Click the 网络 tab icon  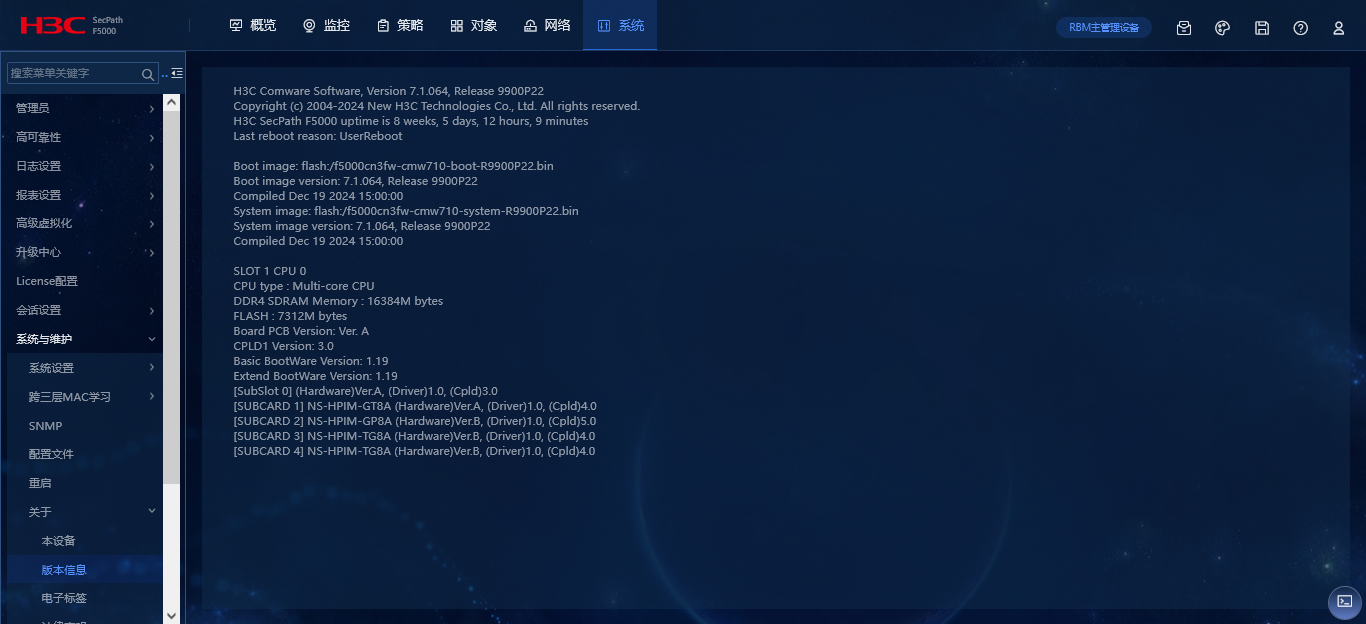tap(530, 26)
